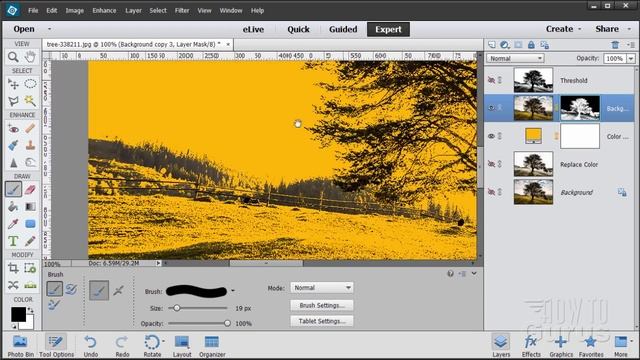Select the Zoom tool
This screenshot has width=640, height=360.
[13, 57]
